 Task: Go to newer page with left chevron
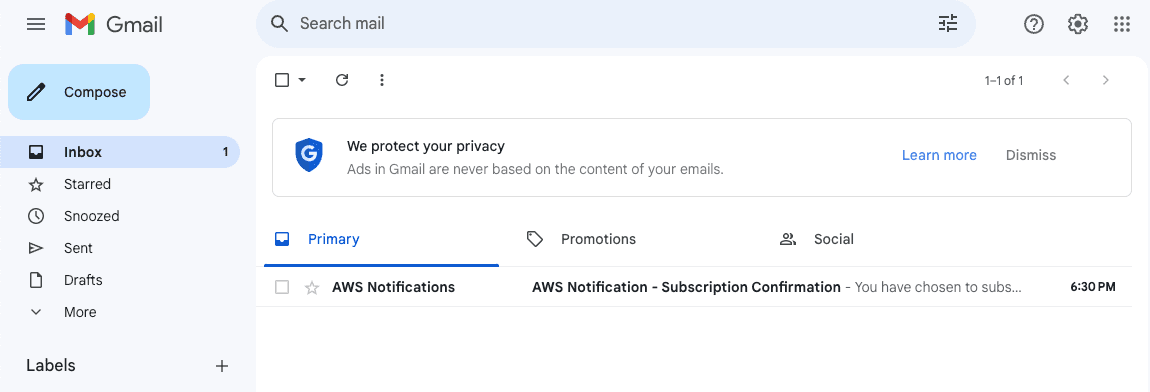1066,80
